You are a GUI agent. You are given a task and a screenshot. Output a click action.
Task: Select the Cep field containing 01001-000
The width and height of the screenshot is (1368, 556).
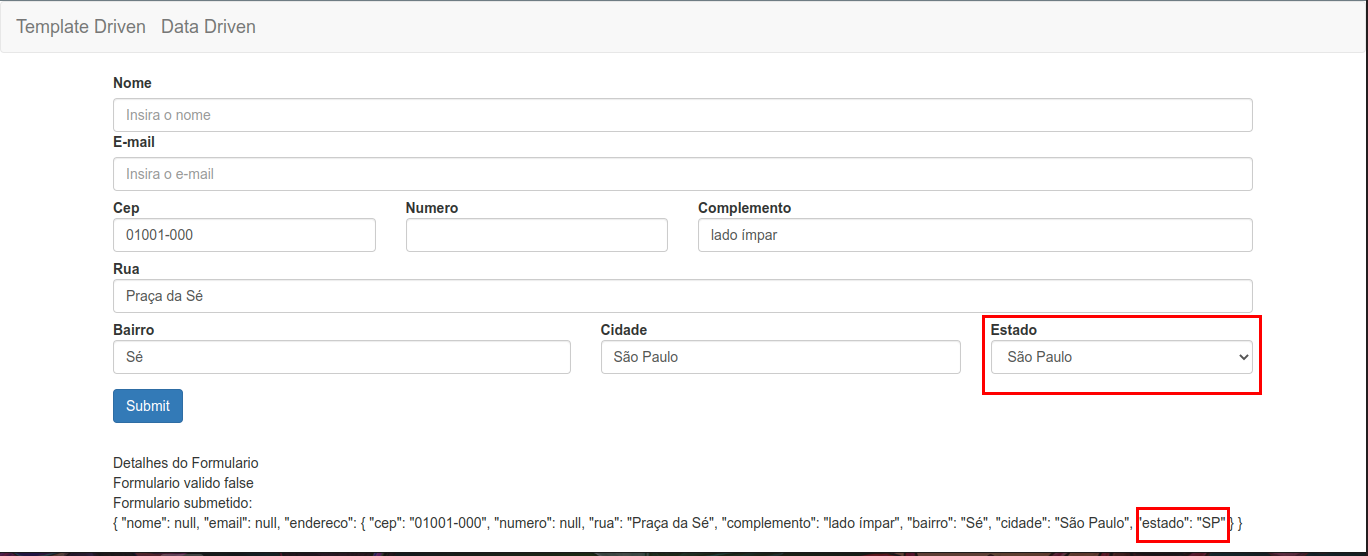coord(245,235)
